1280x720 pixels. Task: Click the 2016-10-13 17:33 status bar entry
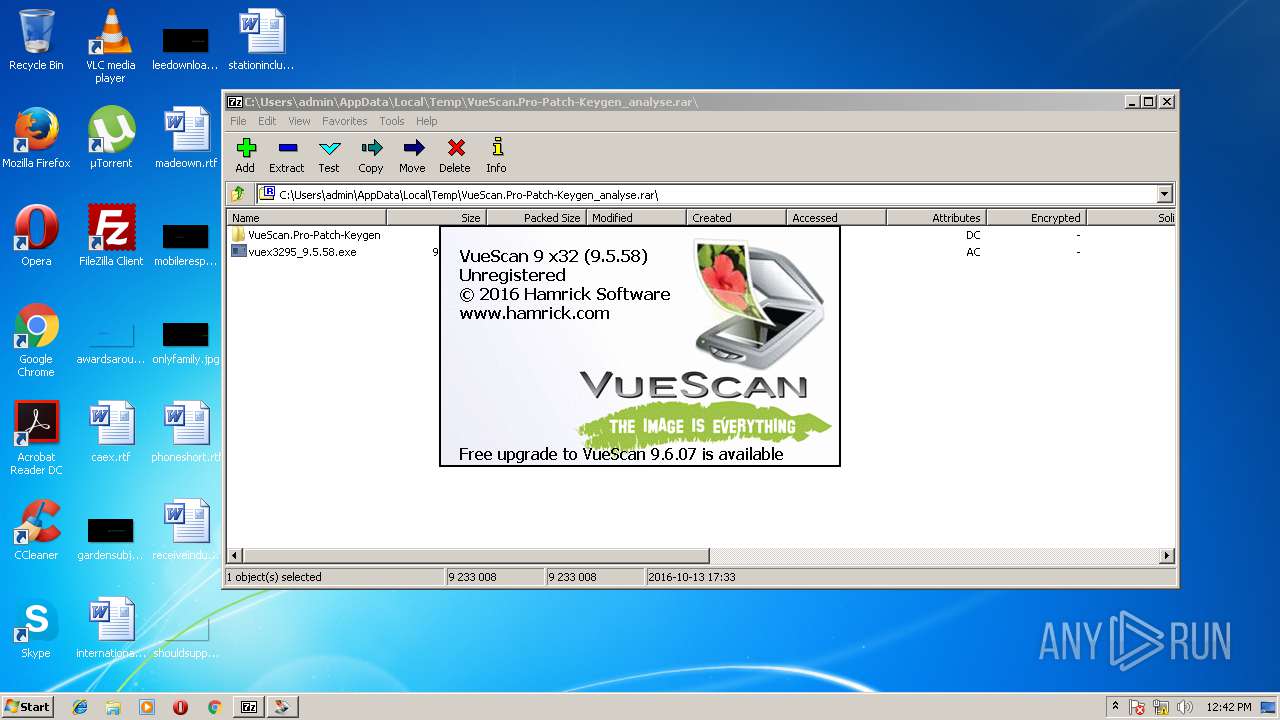692,577
